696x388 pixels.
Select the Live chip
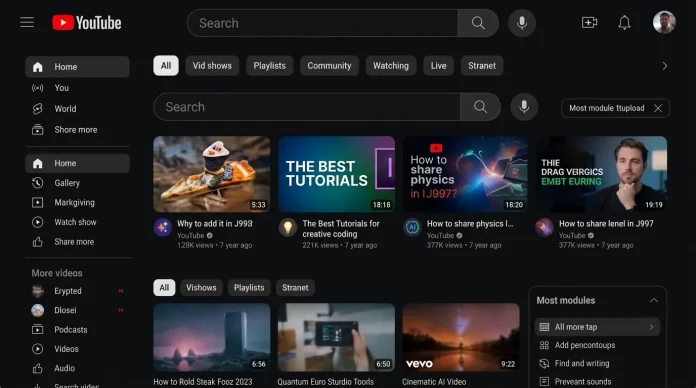point(438,66)
